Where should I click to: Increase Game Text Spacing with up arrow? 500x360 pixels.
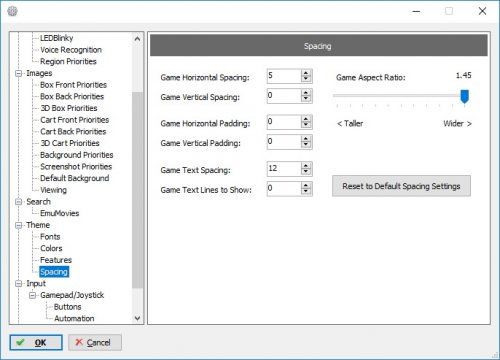point(306,165)
